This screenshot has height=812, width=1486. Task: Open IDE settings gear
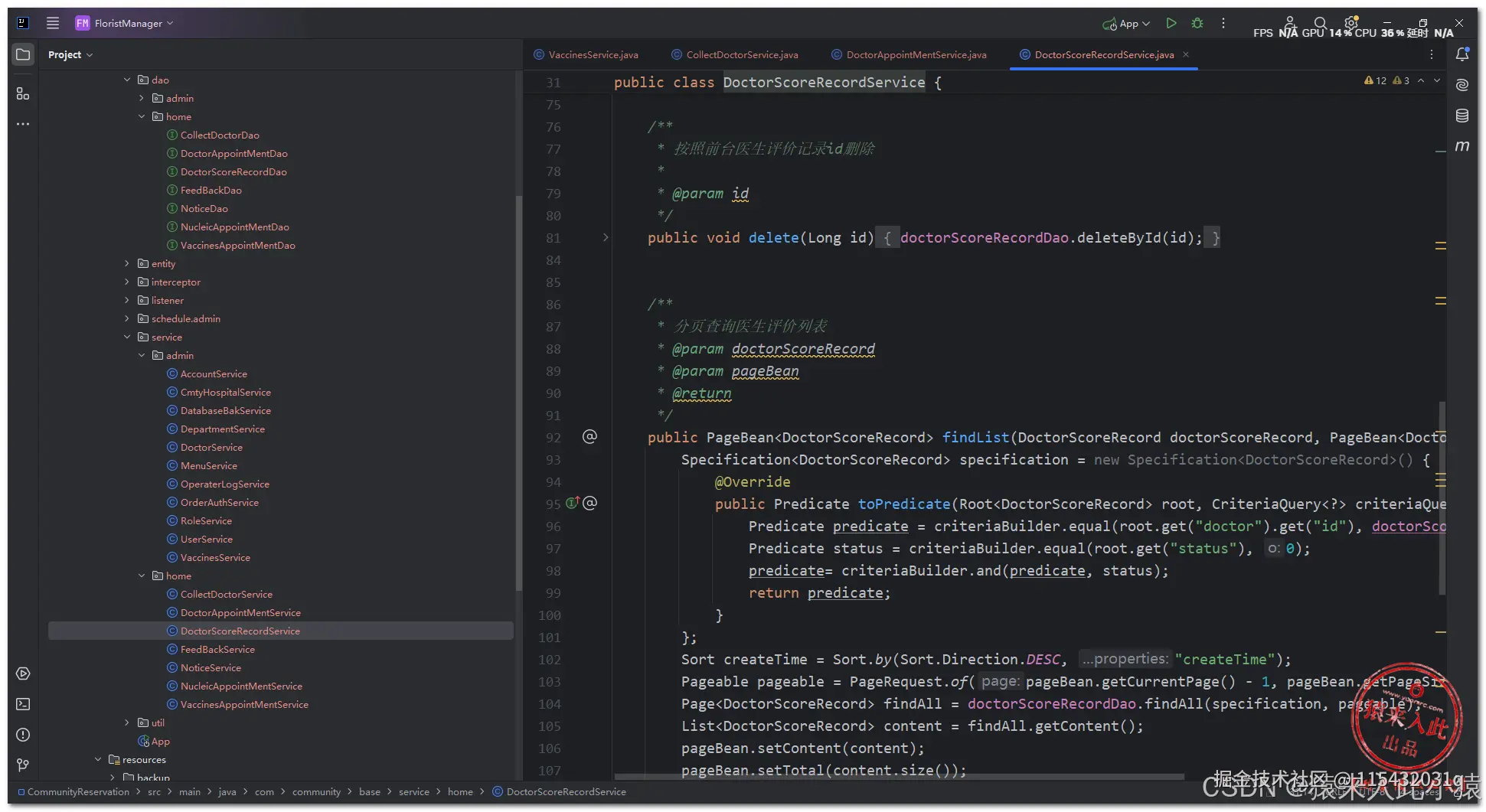(x=1351, y=24)
